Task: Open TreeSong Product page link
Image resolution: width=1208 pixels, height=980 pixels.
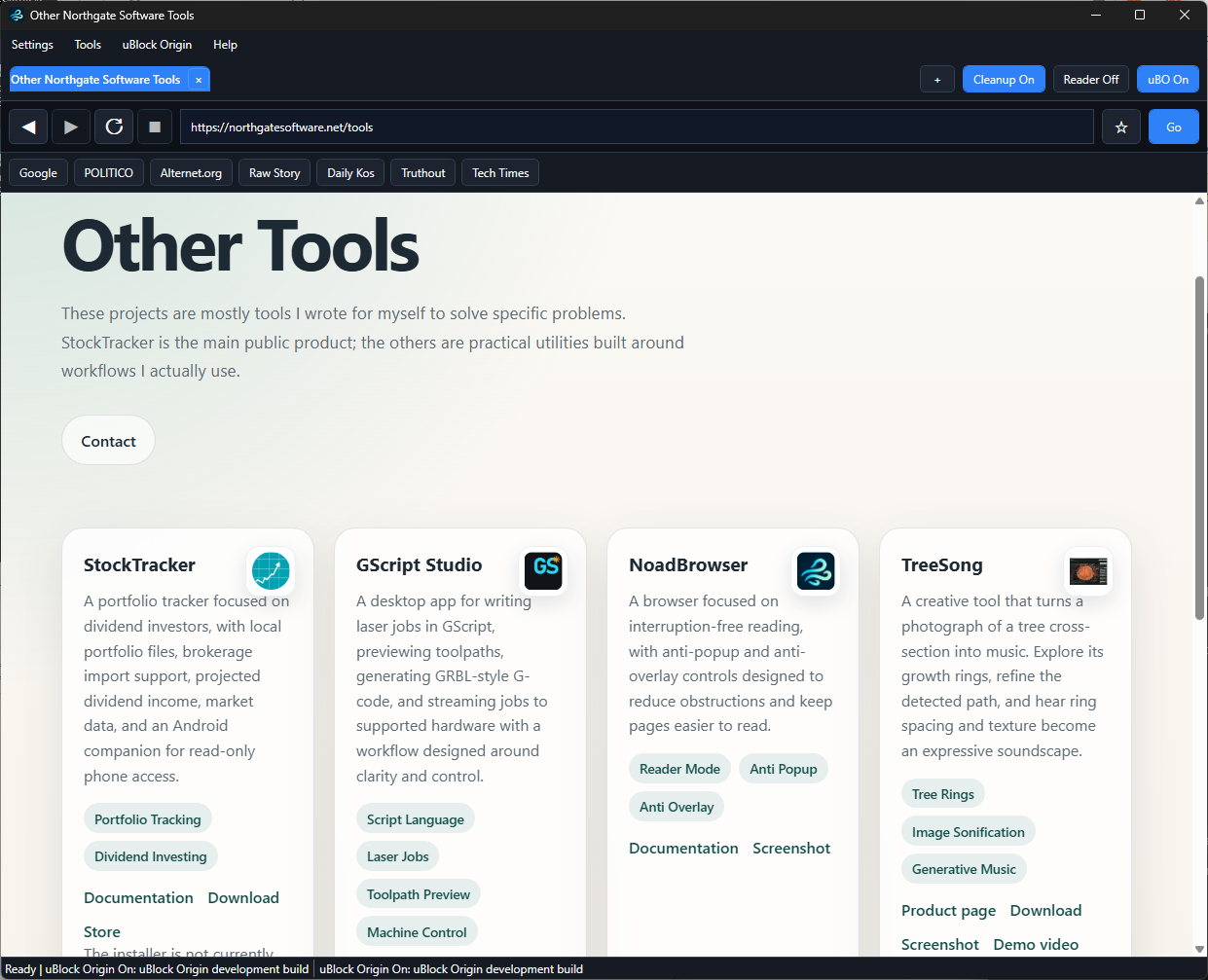Action: (x=948, y=910)
